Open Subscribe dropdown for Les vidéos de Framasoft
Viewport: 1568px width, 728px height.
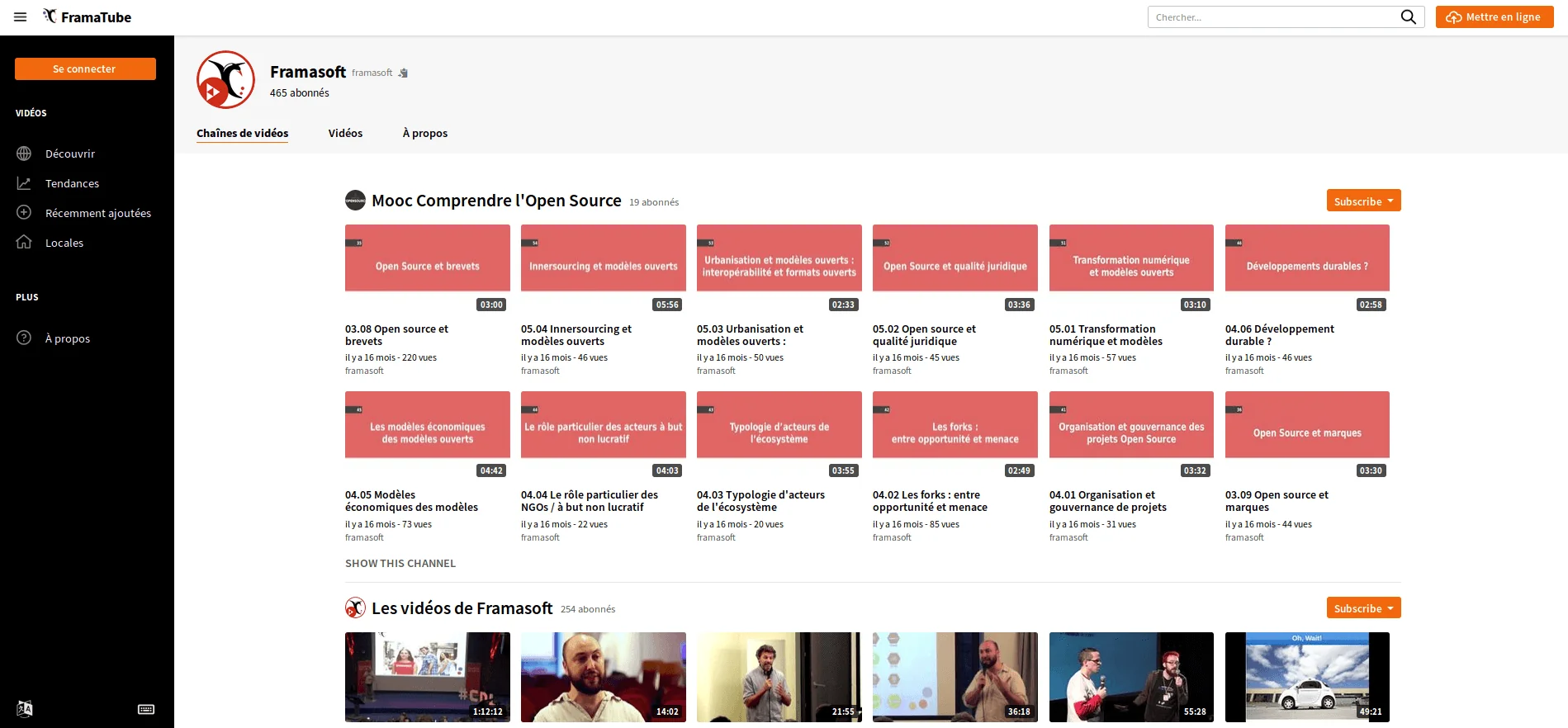tap(1363, 607)
